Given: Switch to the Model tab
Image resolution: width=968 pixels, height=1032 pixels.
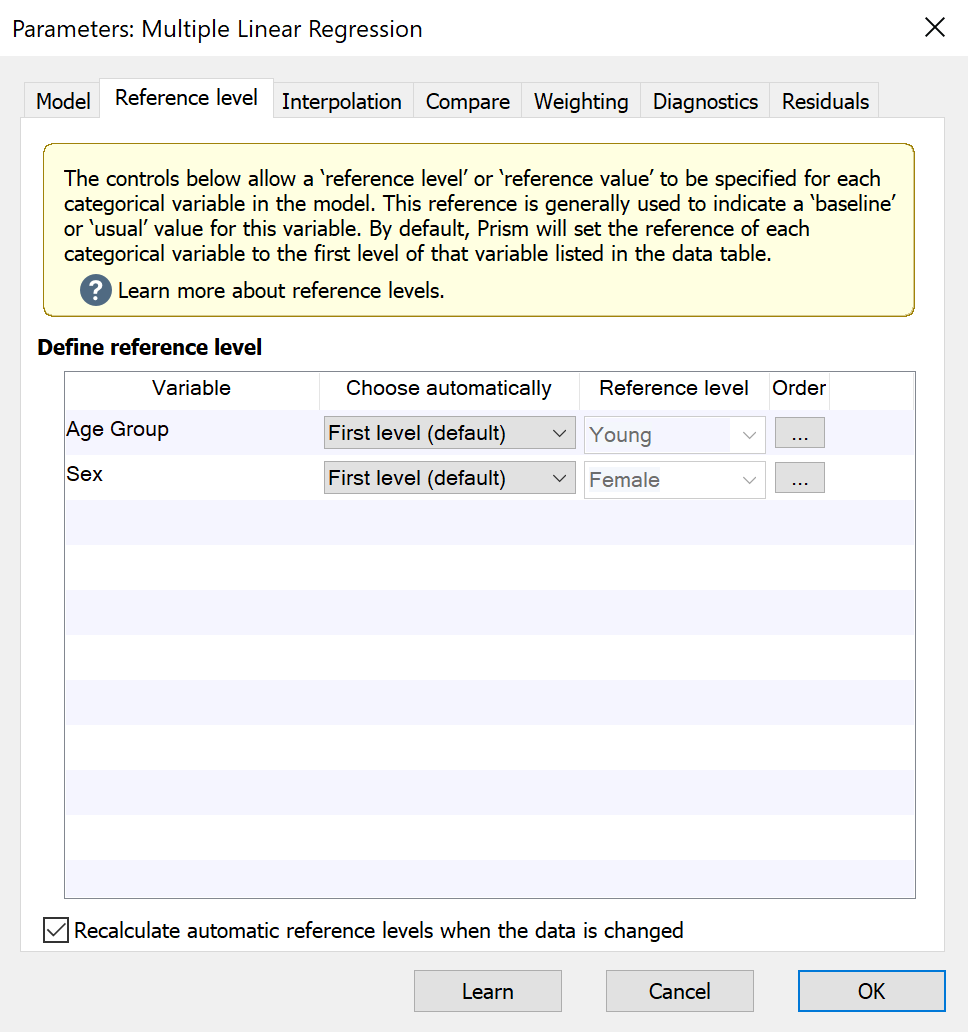Looking at the screenshot, I should [x=63, y=101].
